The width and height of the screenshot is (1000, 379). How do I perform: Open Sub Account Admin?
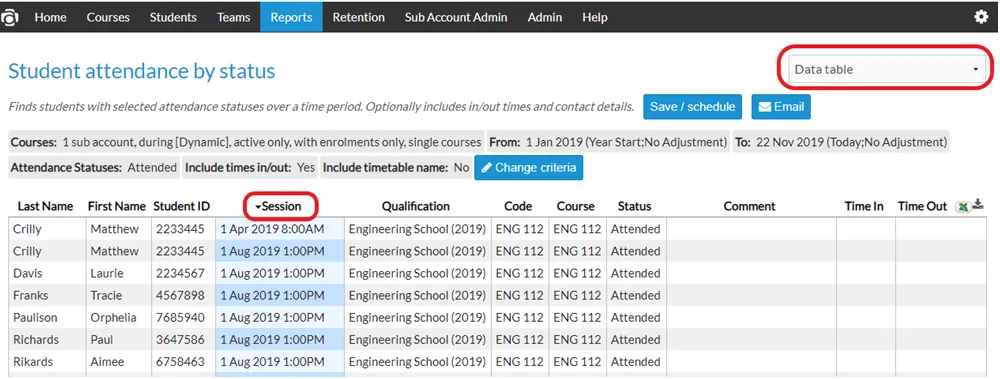pyautogui.click(x=456, y=17)
